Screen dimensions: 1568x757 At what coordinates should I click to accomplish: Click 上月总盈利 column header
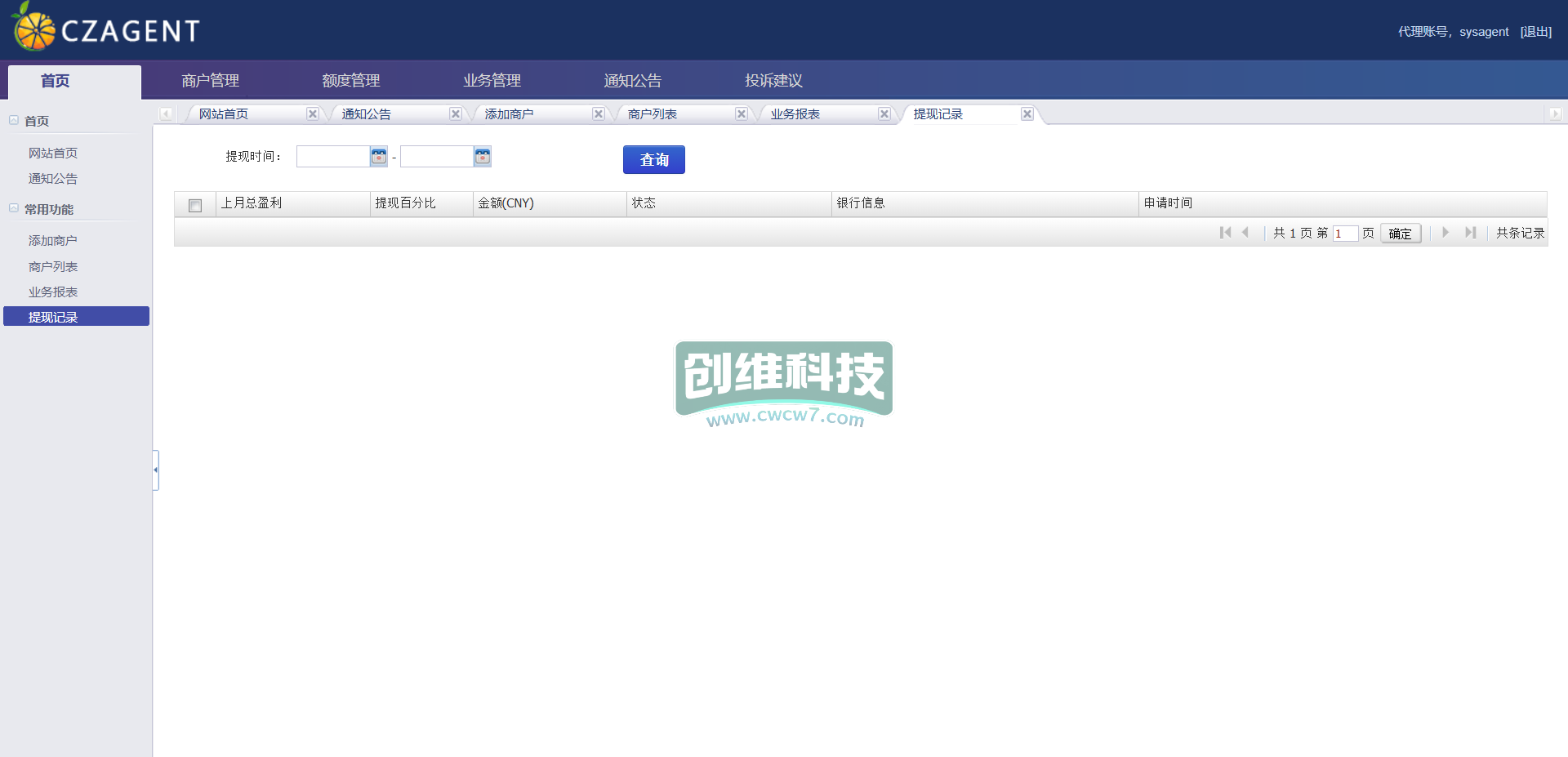292,203
